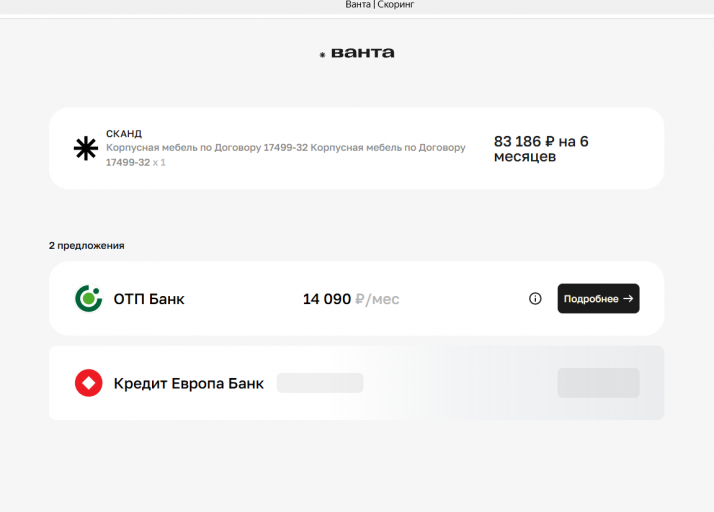Open the info icon for ОТП Банк offer

click(x=535, y=298)
